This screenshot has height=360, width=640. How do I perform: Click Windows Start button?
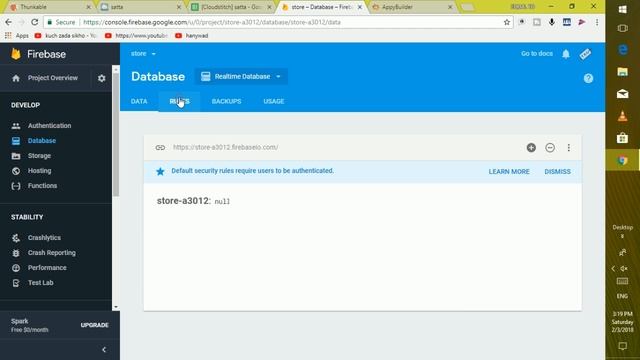pos(622,9)
